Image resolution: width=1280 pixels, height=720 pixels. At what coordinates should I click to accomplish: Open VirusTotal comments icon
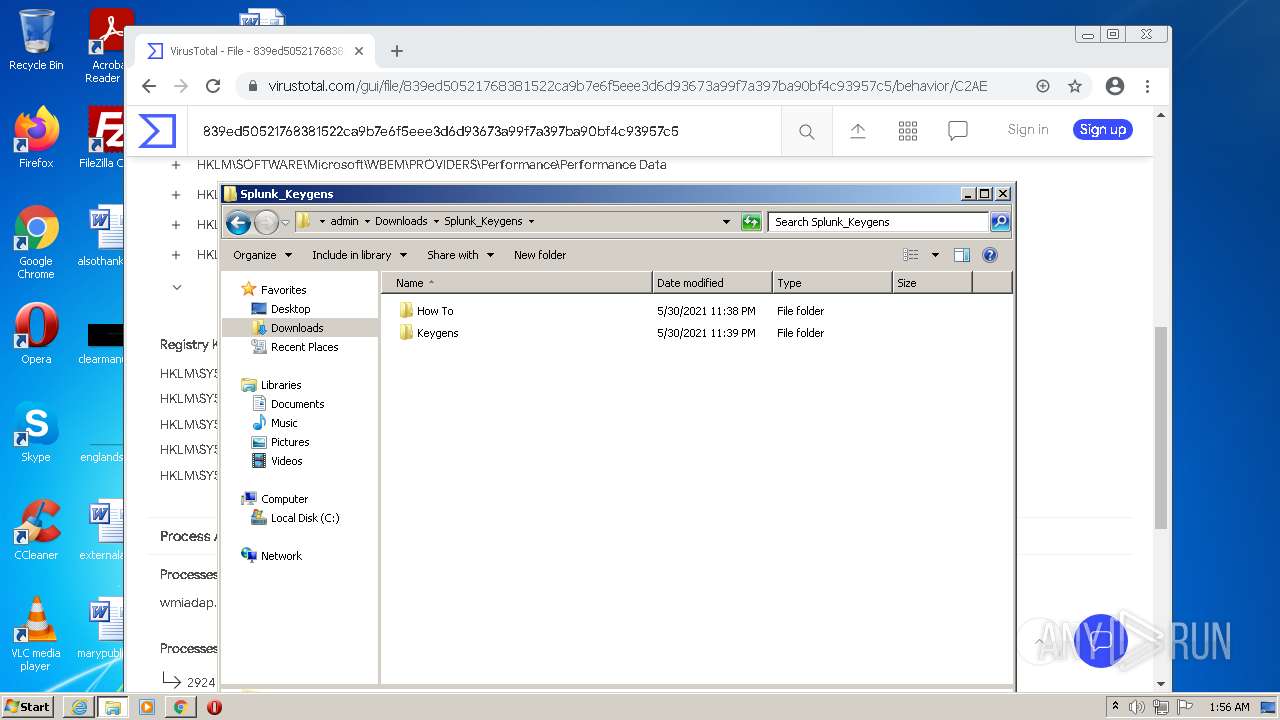tap(958, 131)
